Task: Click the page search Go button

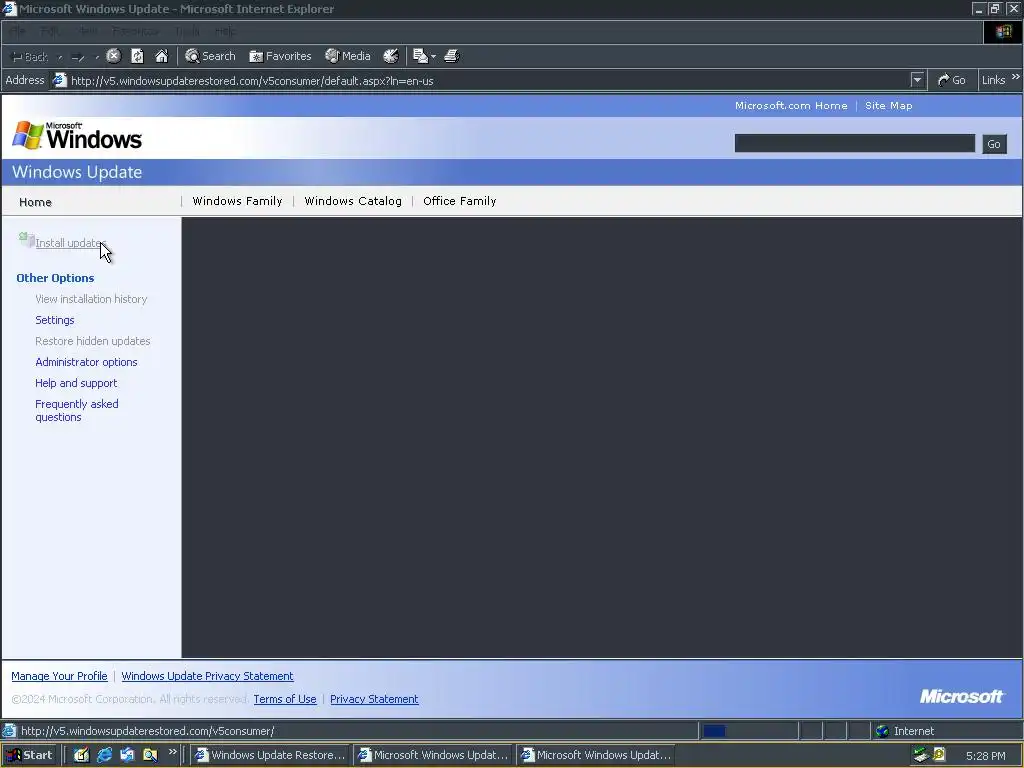Action: tap(994, 144)
